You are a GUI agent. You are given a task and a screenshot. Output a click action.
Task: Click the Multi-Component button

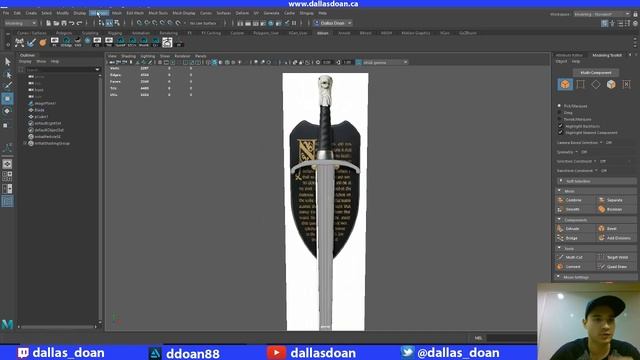click(596, 73)
